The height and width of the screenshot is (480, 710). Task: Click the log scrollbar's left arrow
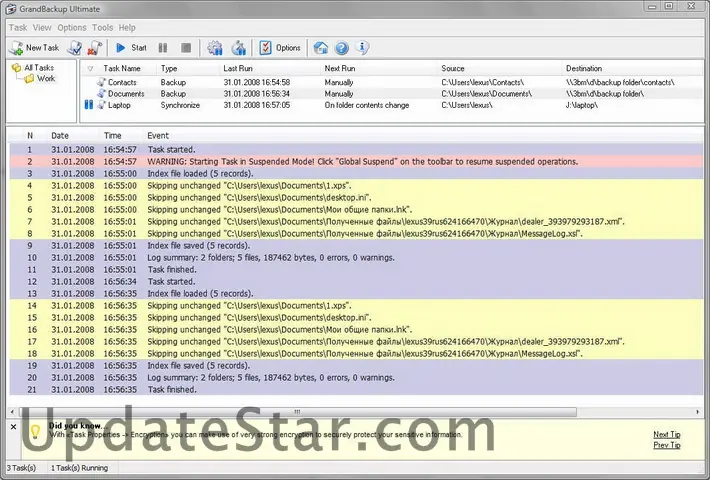(x=12, y=412)
